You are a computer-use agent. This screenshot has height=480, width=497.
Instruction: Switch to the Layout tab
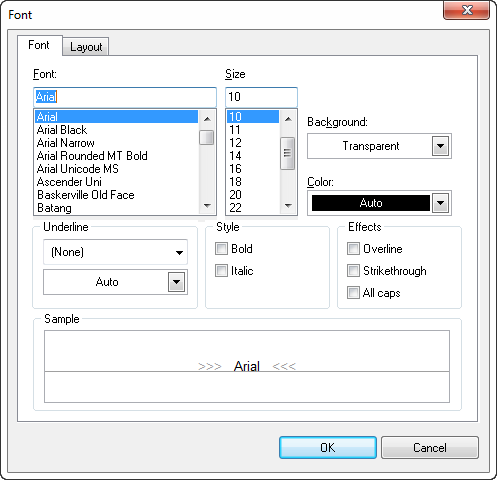pos(86,47)
